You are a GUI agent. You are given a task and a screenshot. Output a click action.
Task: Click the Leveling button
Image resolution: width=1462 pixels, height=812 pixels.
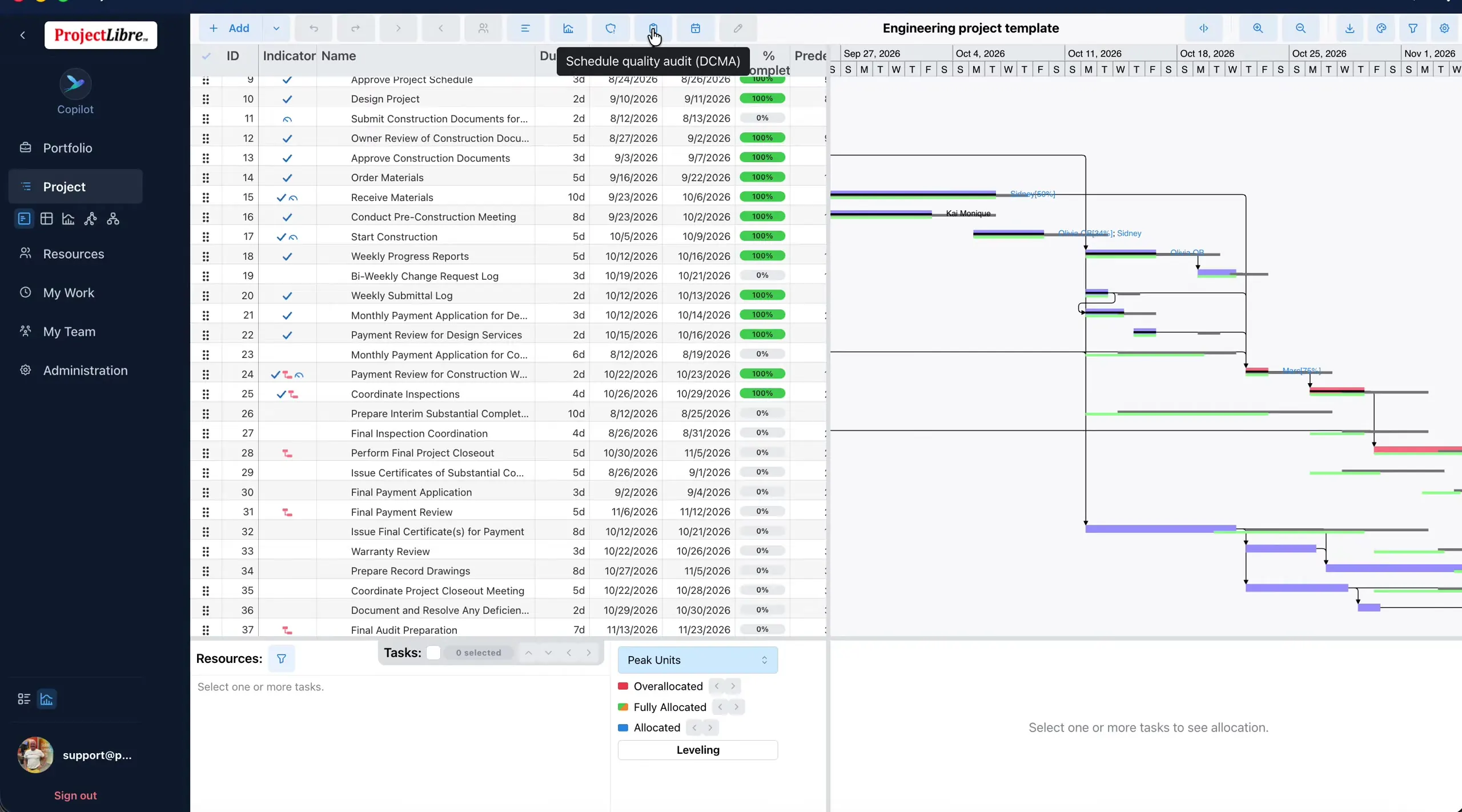(697, 750)
